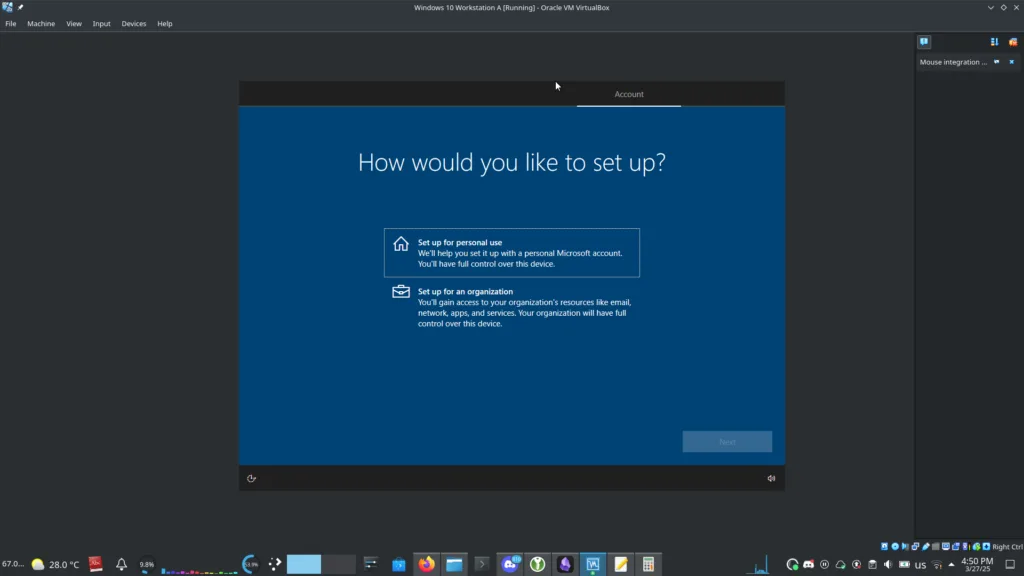Open the battery tray icon
Image resolution: width=1024 pixels, height=576 pixels.
(x=904, y=564)
